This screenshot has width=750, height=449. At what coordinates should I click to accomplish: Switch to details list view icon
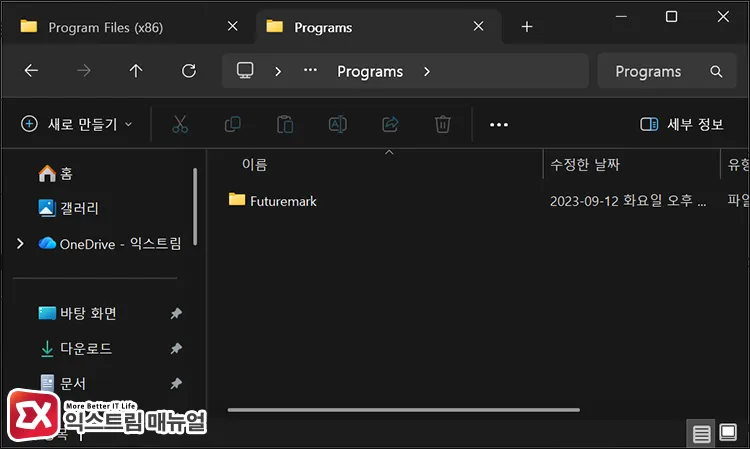[701, 434]
